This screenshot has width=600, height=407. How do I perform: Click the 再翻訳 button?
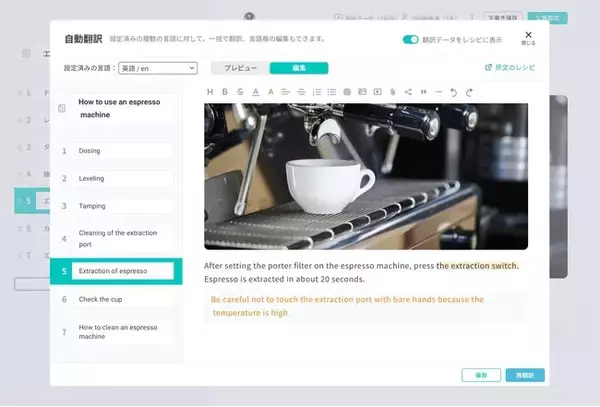(x=525, y=375)
